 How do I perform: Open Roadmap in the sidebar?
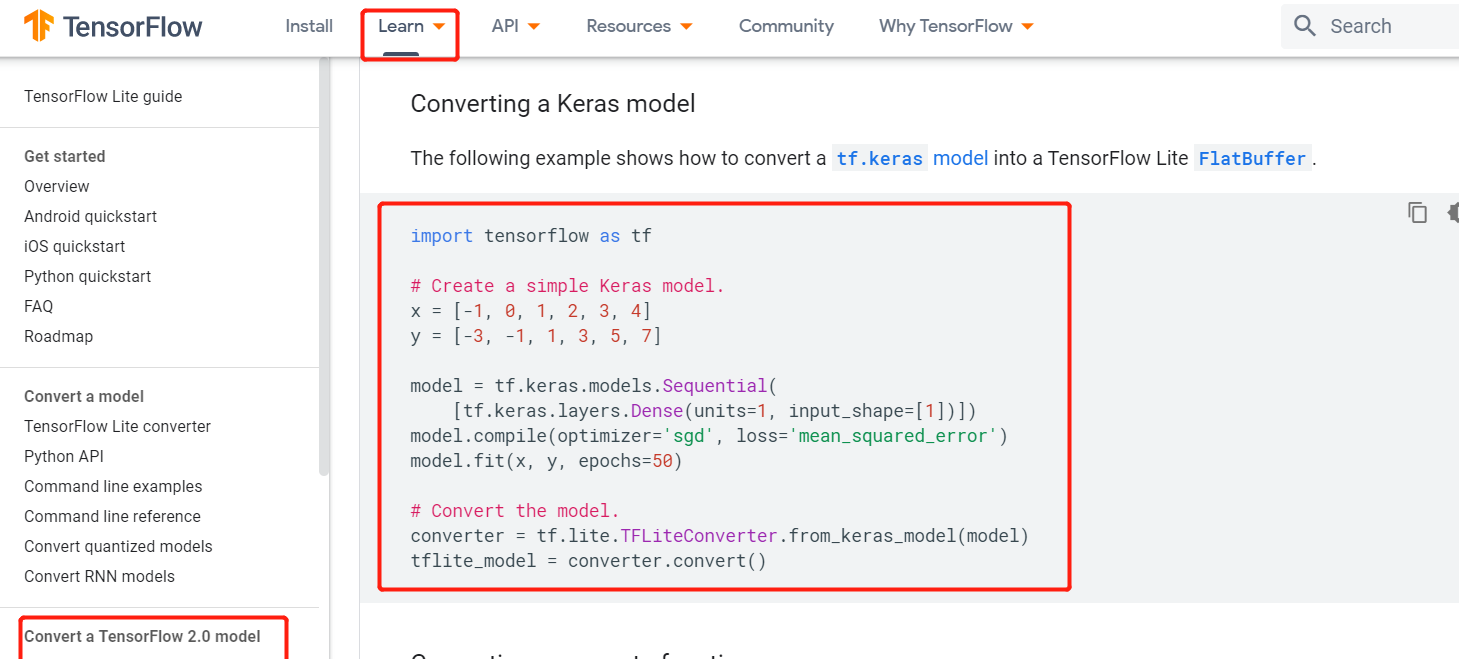click(58, 336)
